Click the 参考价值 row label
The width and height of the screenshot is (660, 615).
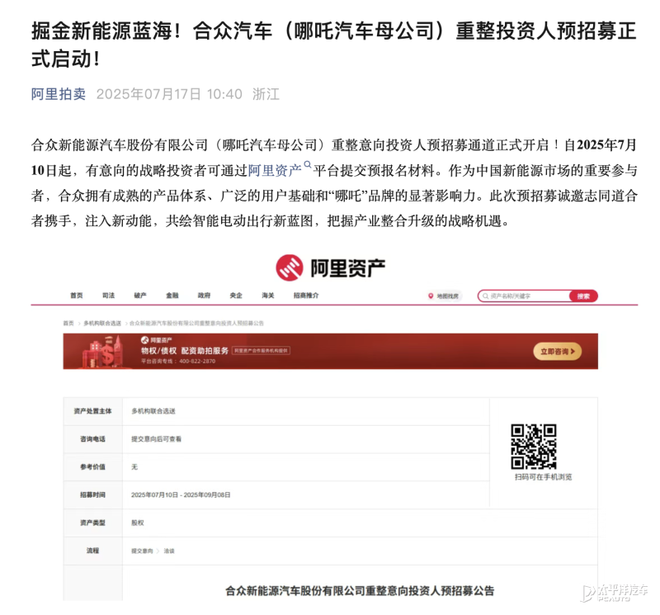tap(93, 467)
